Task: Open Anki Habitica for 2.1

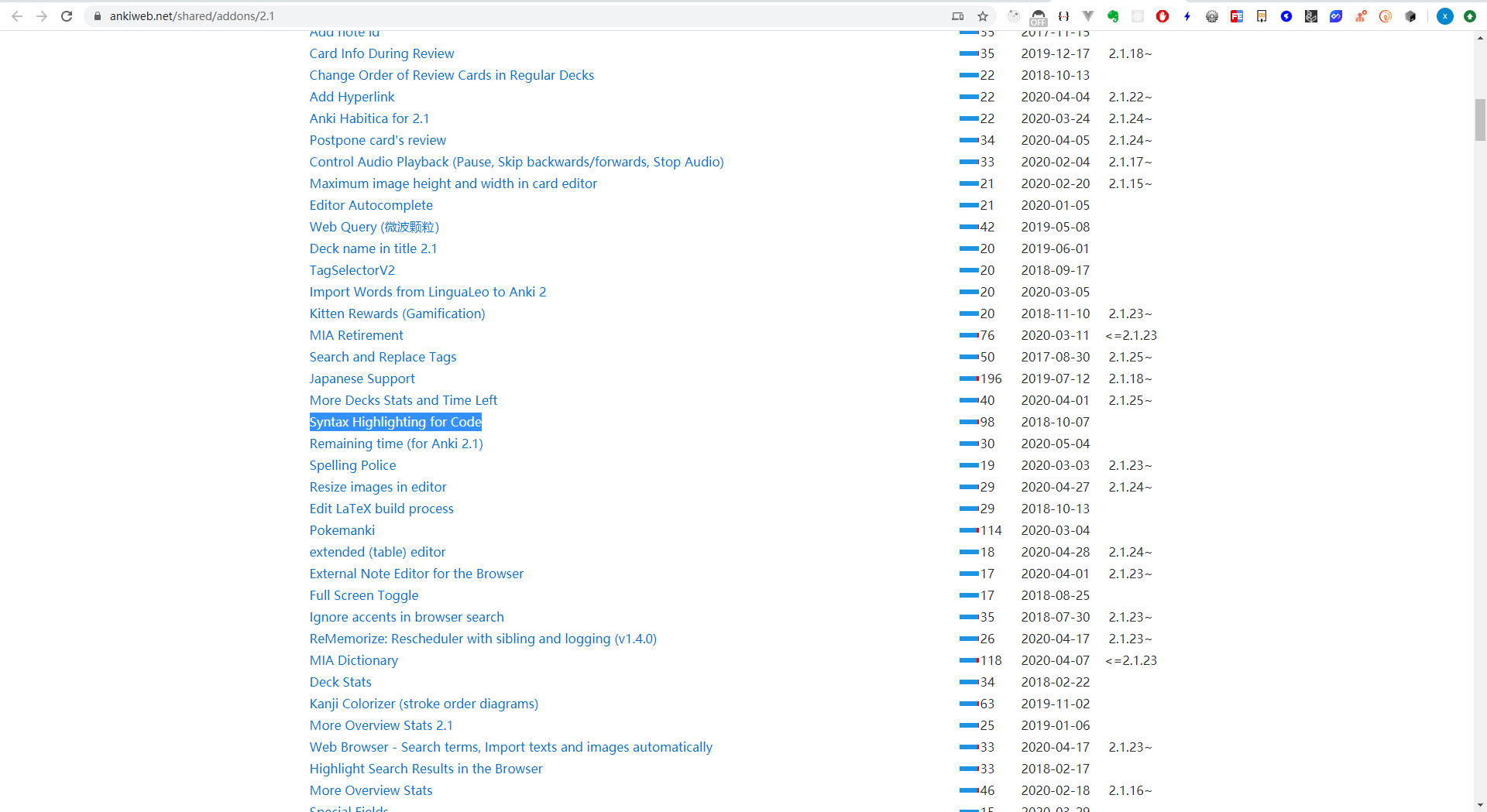Action: 369,118
